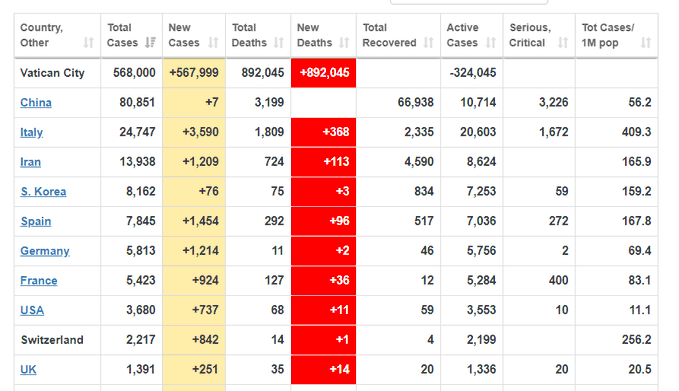Open the Italy country link
Screen dimensions: 679x391
31,132
